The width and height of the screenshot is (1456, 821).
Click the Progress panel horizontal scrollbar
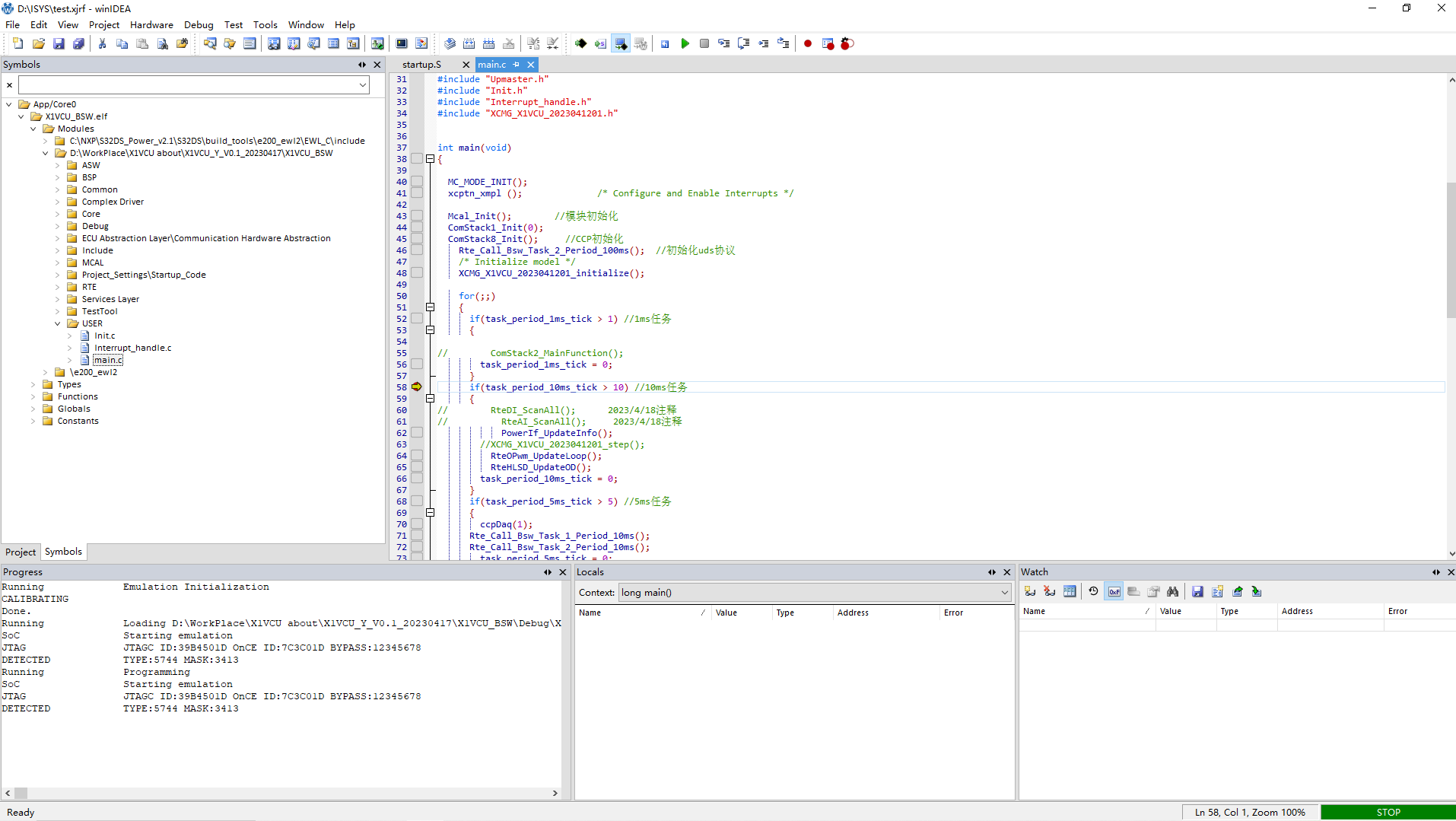click(281, 793)
